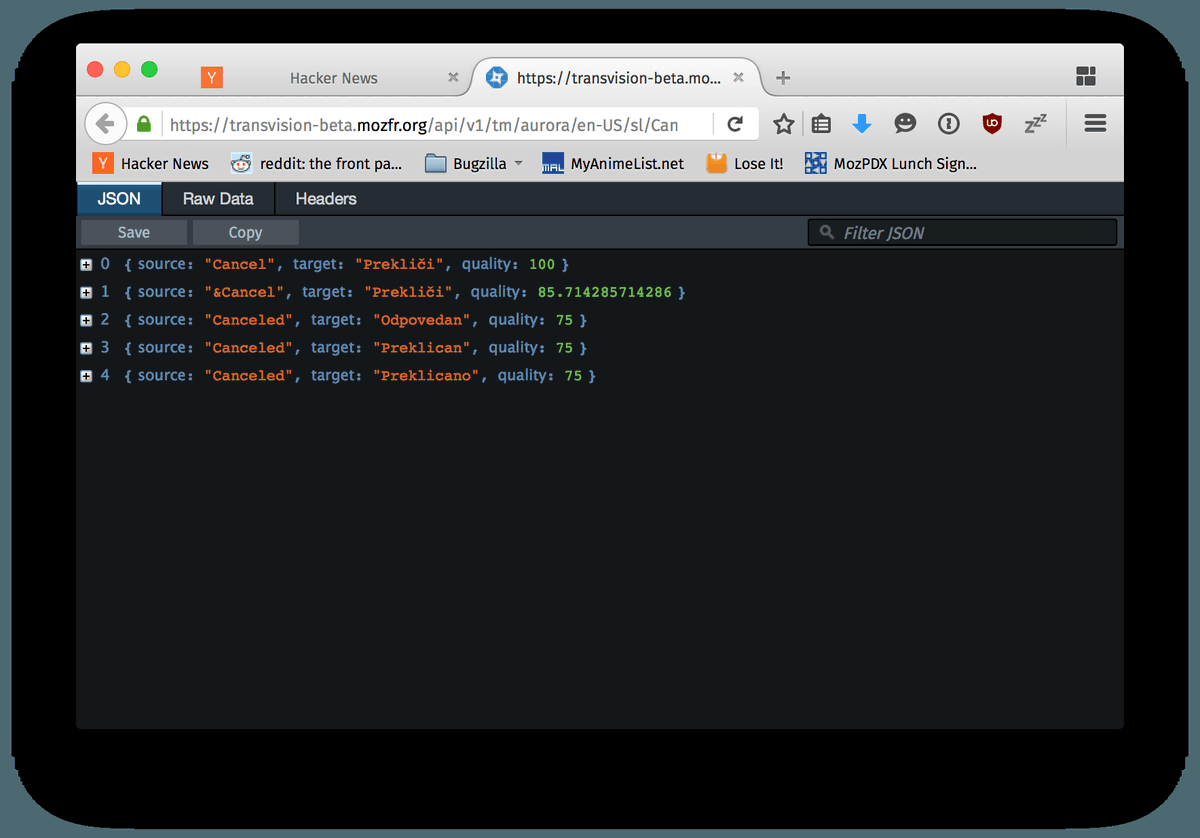Bookmark this page with the star icon

784,124
